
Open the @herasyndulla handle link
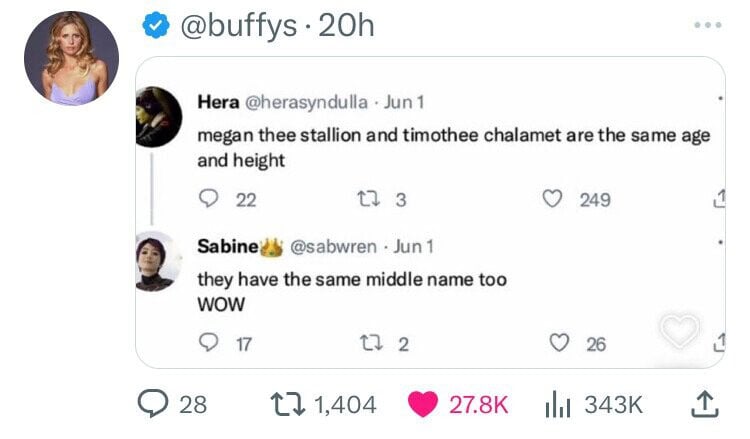(x=307, y=102)
